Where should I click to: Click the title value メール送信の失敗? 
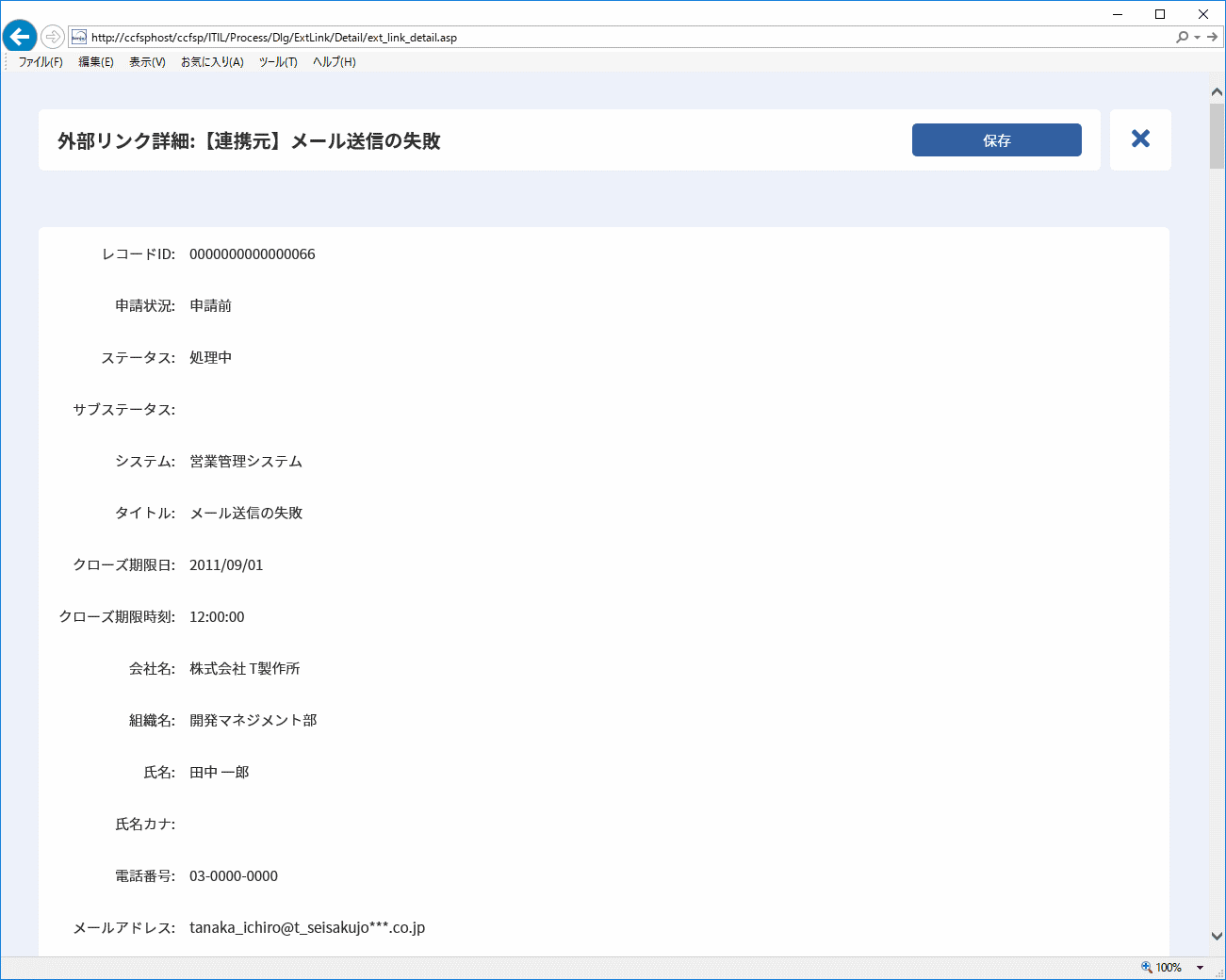[246, 514]
